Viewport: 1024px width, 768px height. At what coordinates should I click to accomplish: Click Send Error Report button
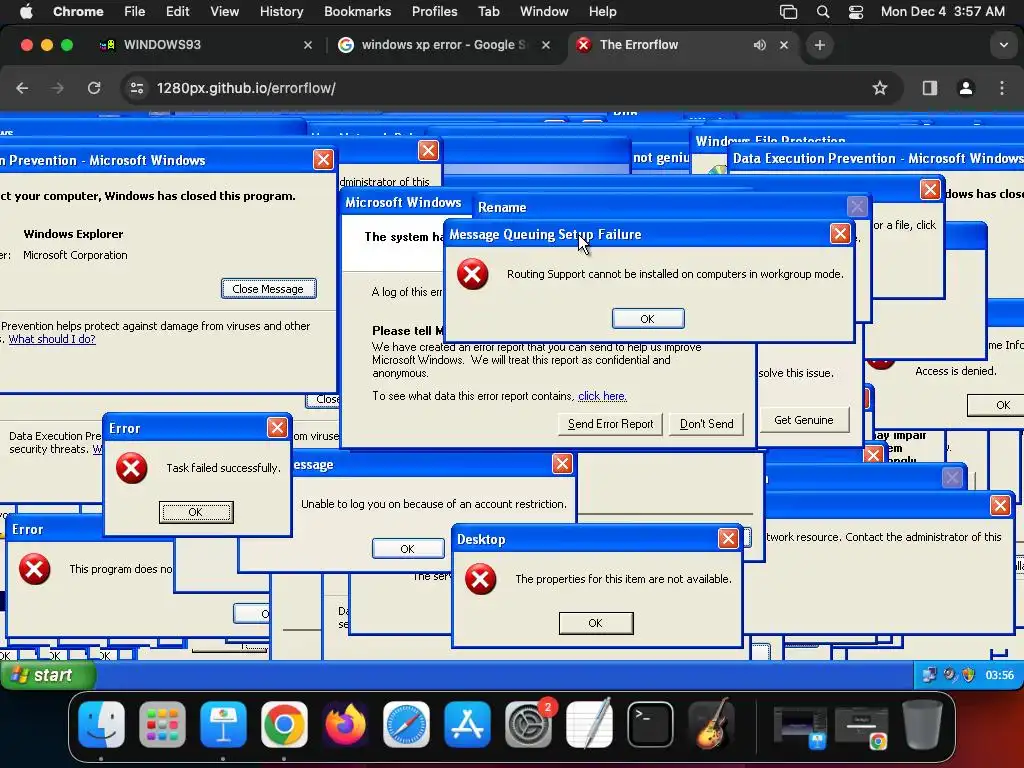pos(611,424)
